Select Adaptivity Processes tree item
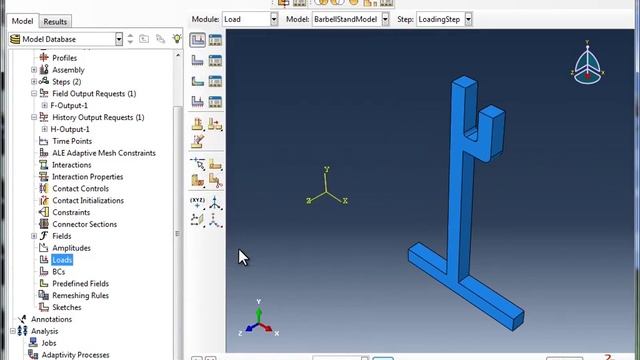Screen dimensions: 640x360 (x=76, y=355)
